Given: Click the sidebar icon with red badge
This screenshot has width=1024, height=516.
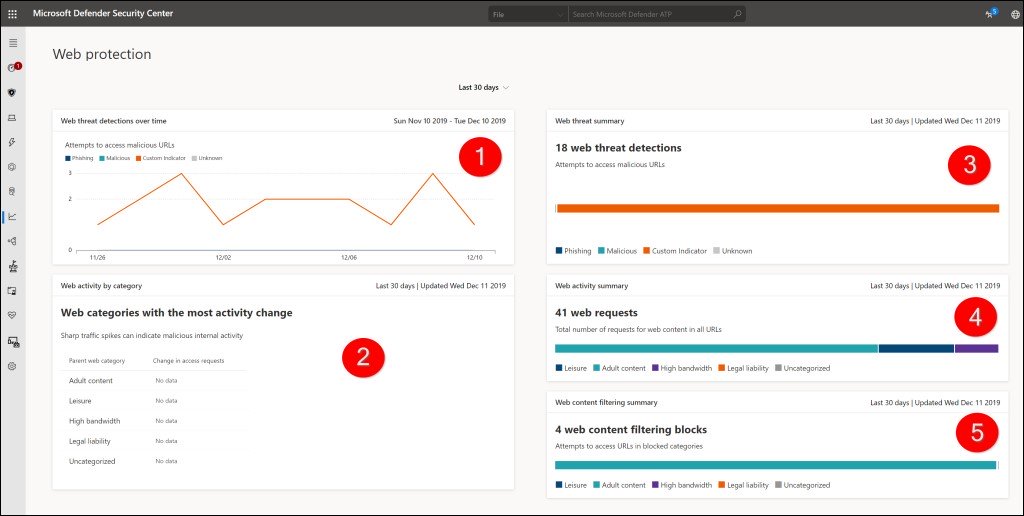Looking at the screenshot, I should coord(13,68).
